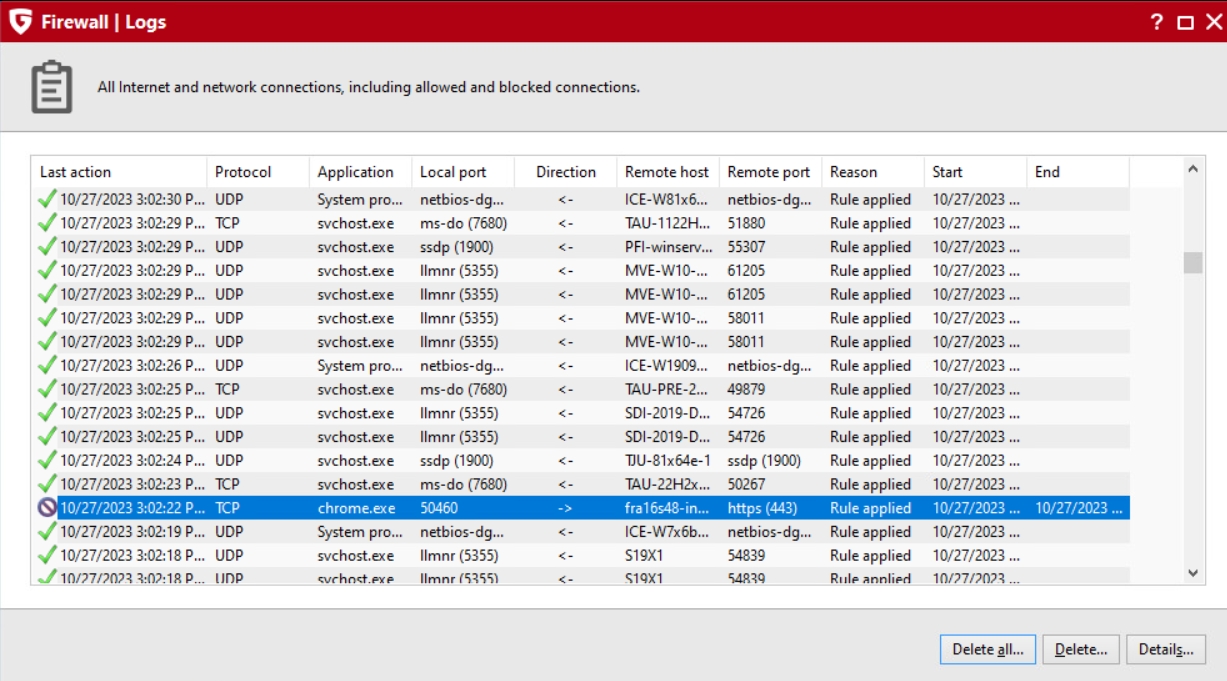Viewport: 1227px width, 681px height.
Task: Sort by the Protocol column header
Action: (x=258, y=172)
